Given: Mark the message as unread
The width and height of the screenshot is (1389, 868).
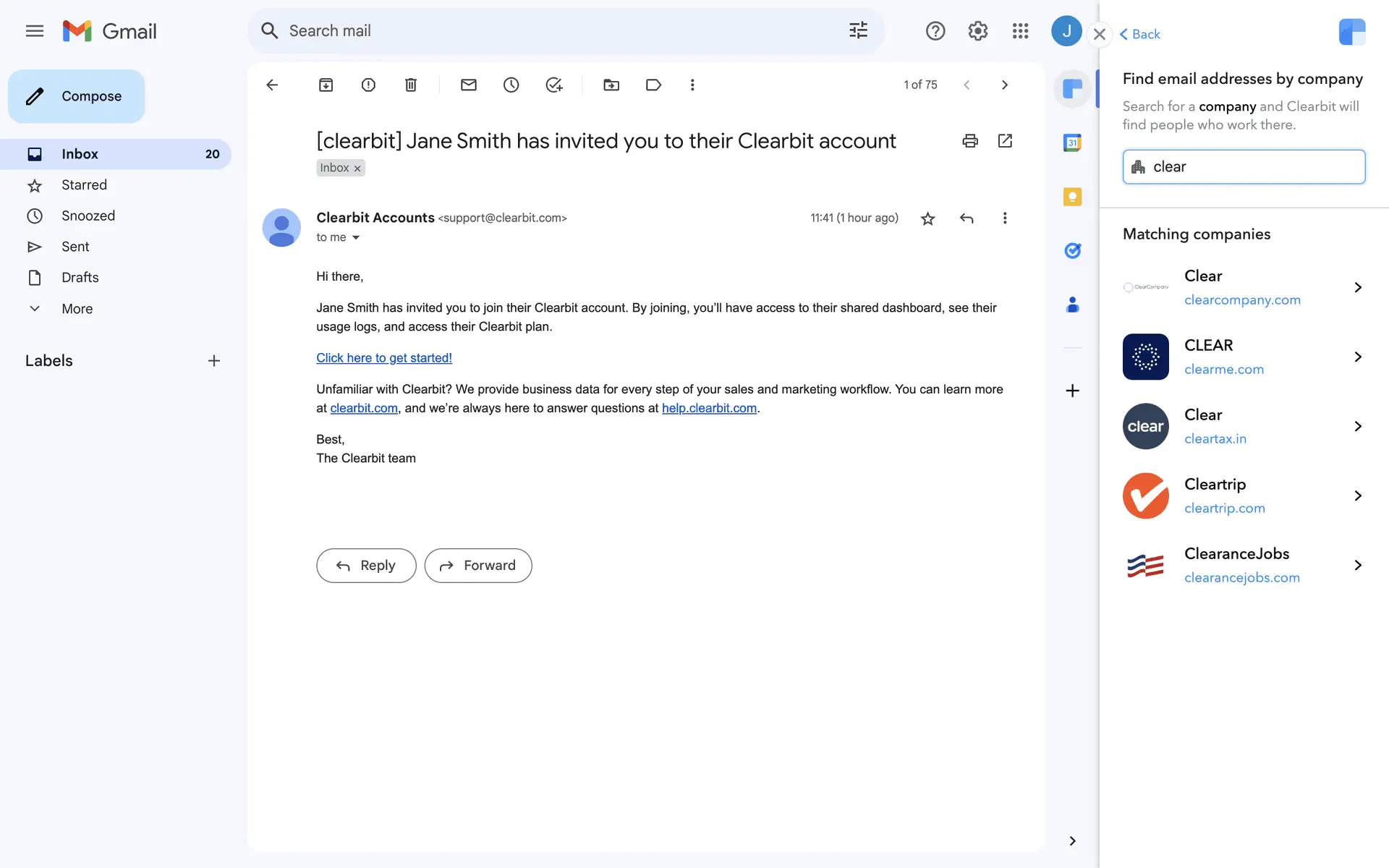Looking at the screenshot, I should pos(468,85).
